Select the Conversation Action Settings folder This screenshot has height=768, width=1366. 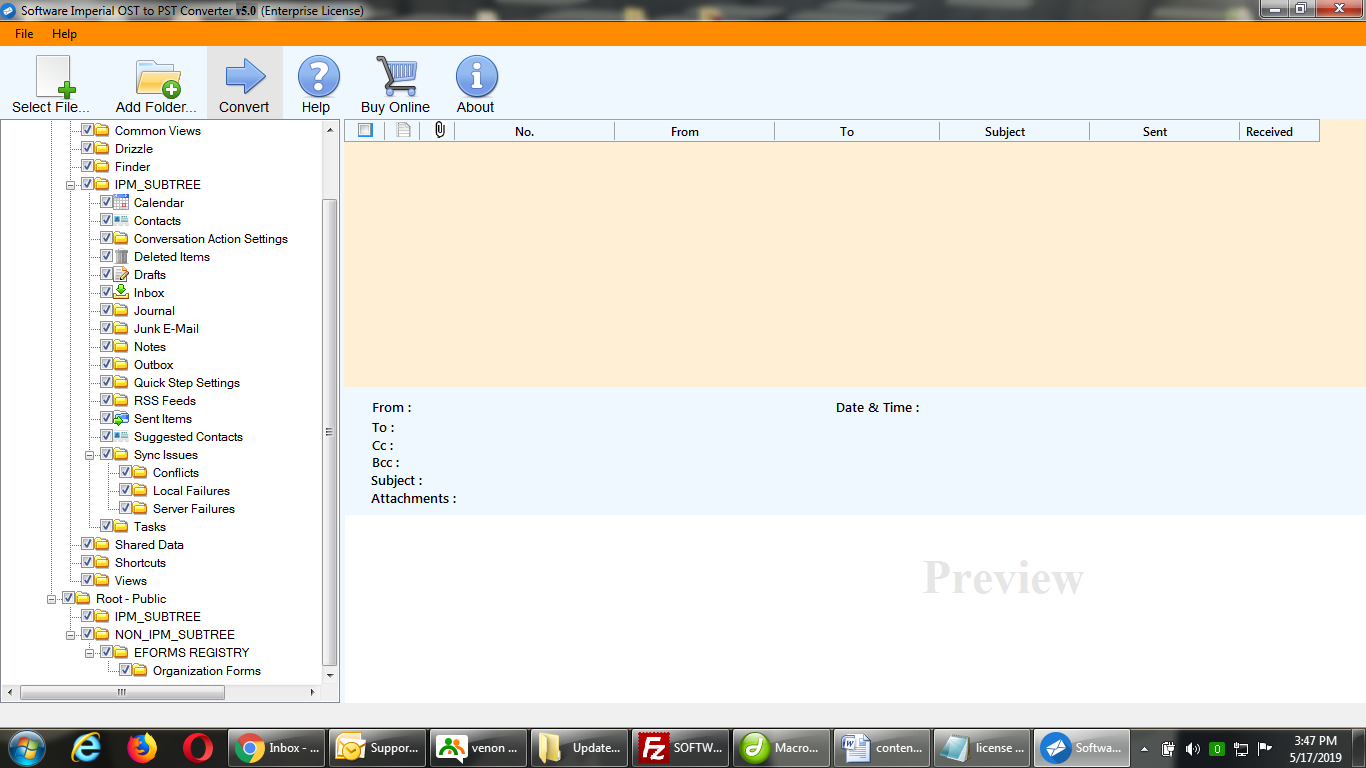[x=211, y=238]
